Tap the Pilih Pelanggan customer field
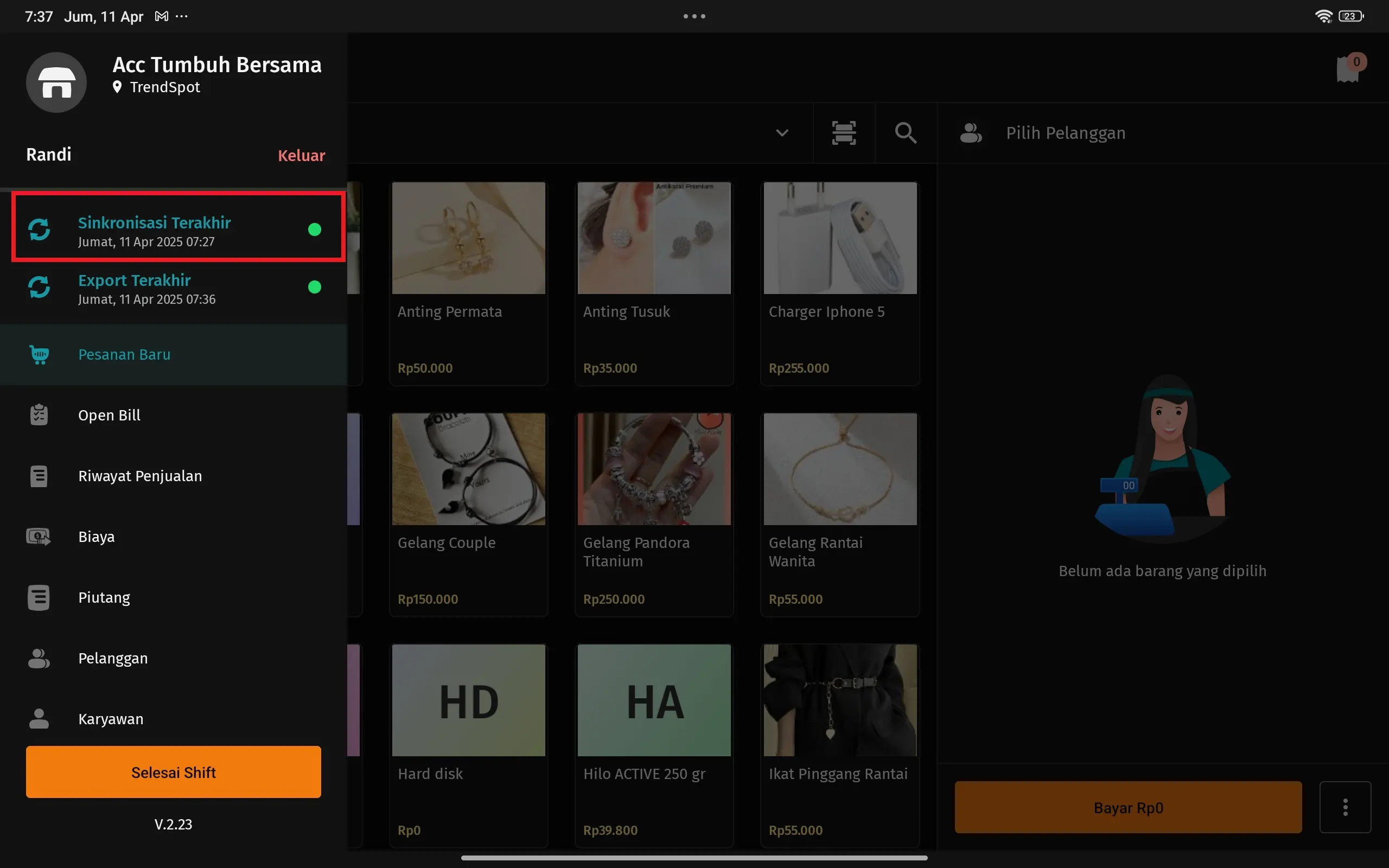This screenshot has height=868, width=1389. (1065, 133)
